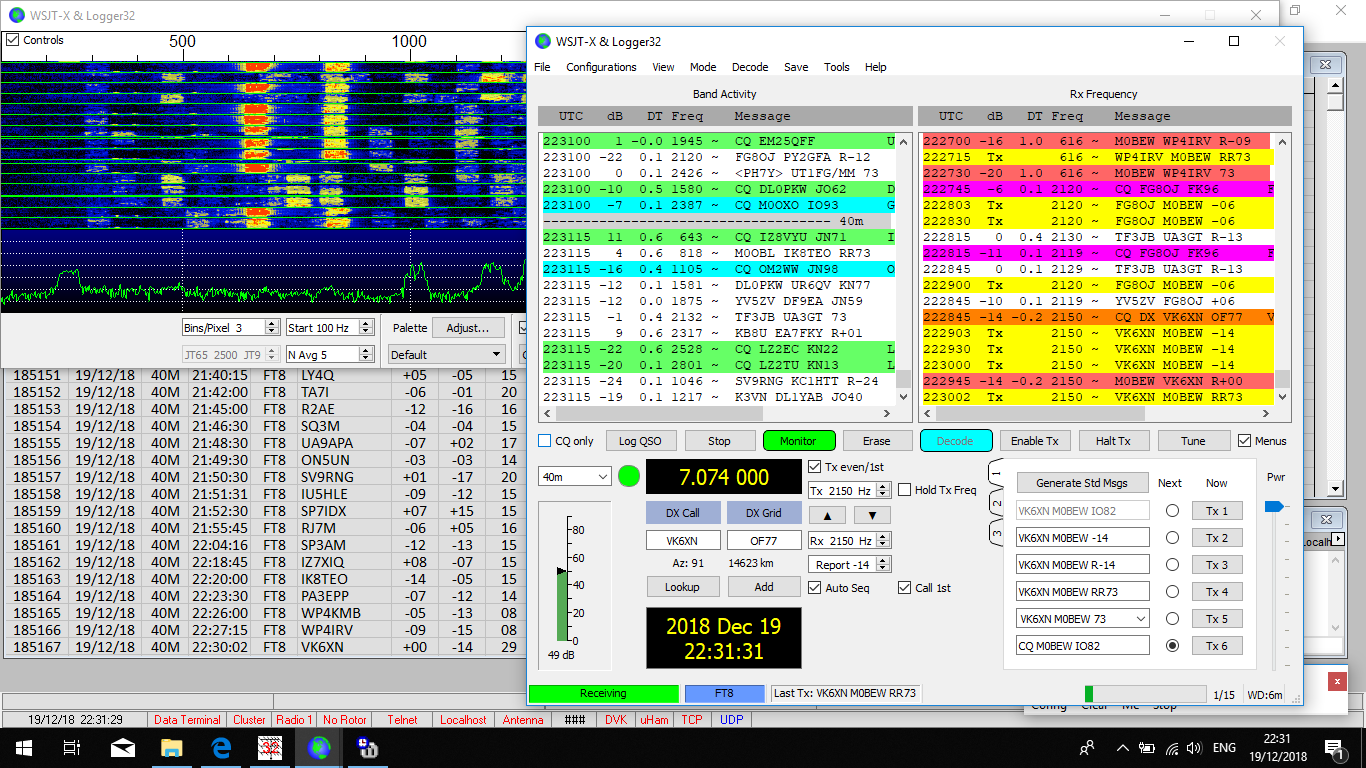The image size is (1366, 768).
Task: Click Generate Std Msgs button
Action: pos(1081,483)
